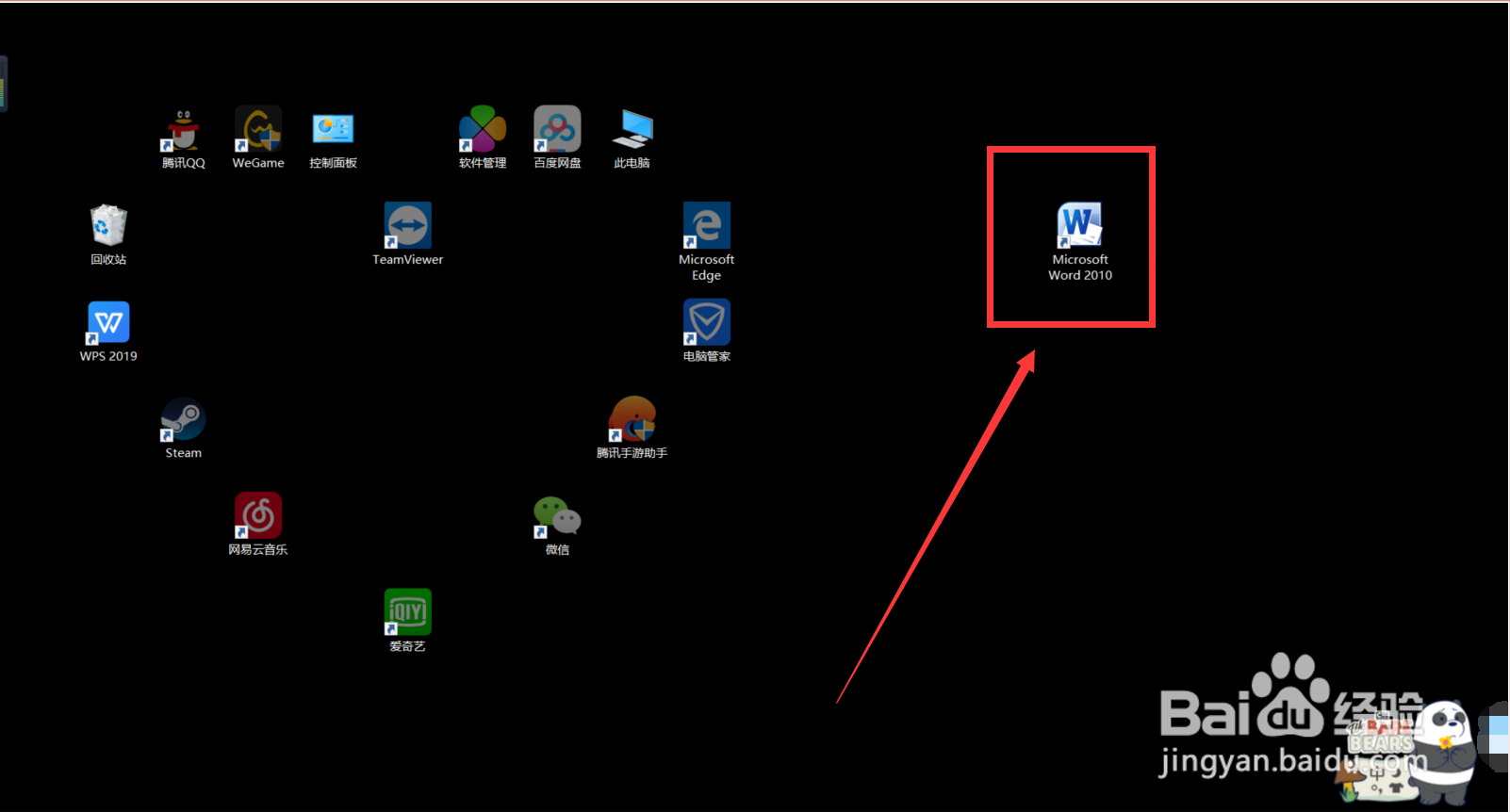The image size is (1510, 812).
Task: Click the "WPS 2019" label text
Action: click(x=108, y=356)
